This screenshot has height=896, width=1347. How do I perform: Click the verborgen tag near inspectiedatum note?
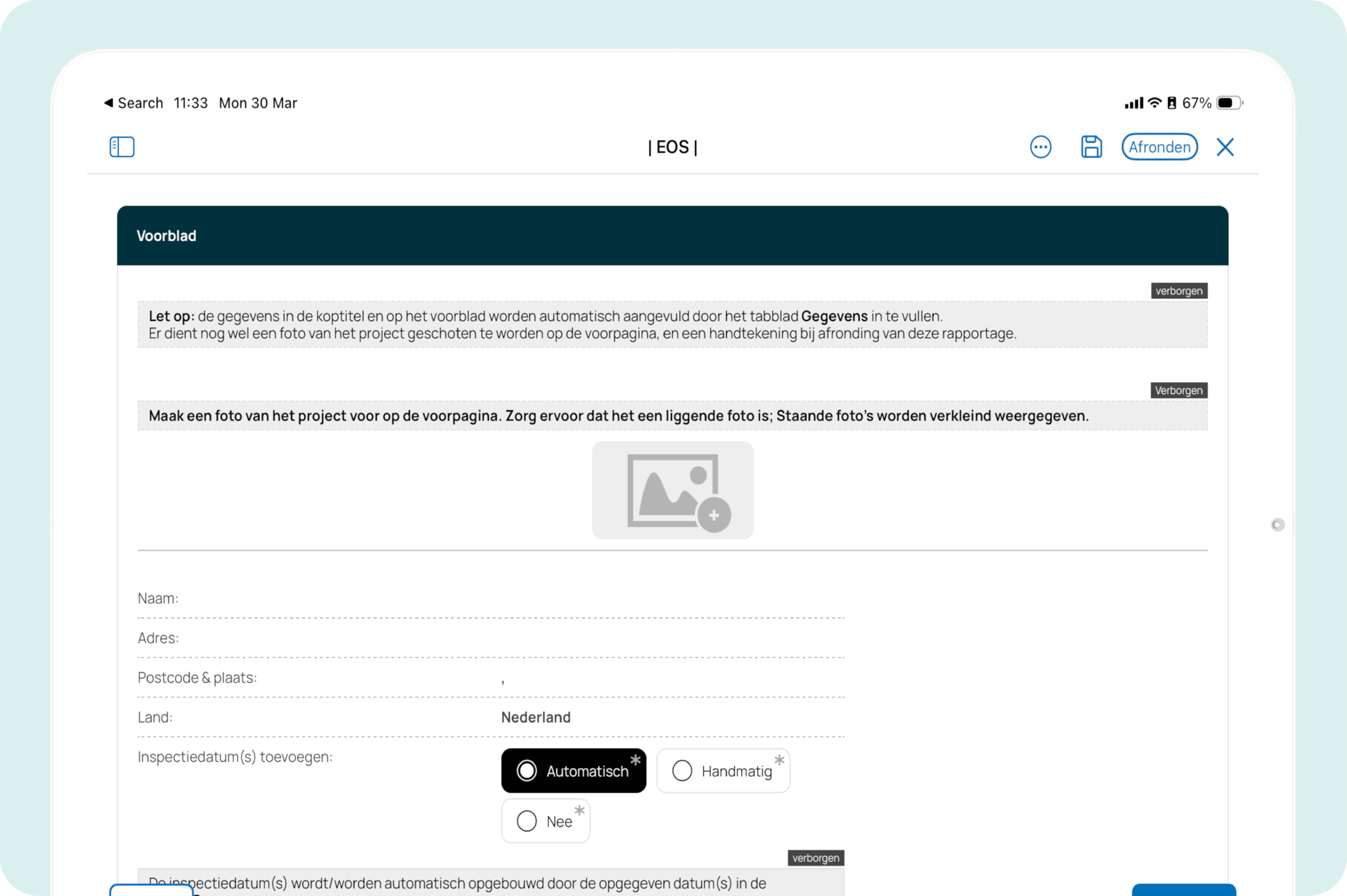click(x=816, y=858)
